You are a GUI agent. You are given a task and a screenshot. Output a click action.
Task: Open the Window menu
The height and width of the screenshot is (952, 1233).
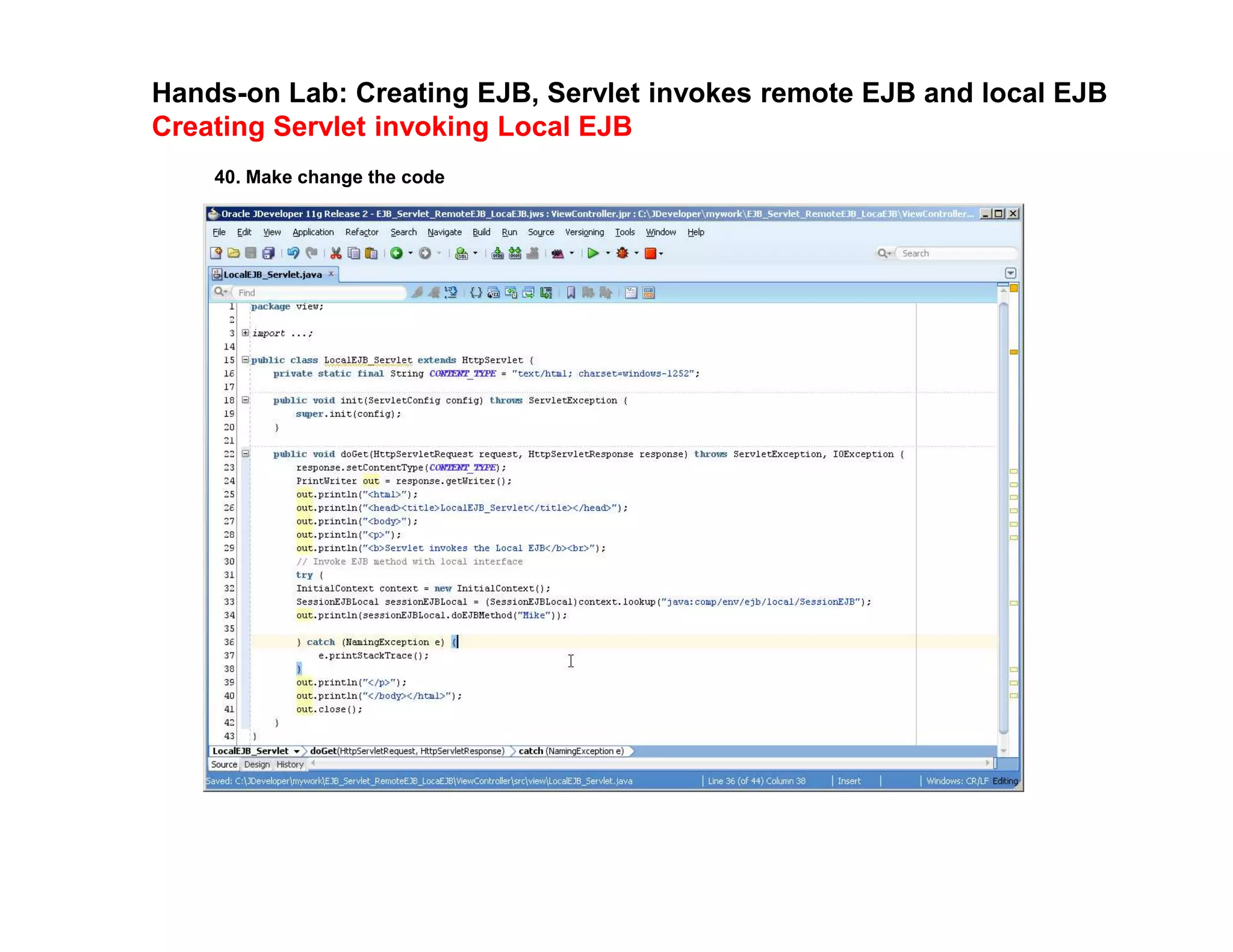(660, 232)
